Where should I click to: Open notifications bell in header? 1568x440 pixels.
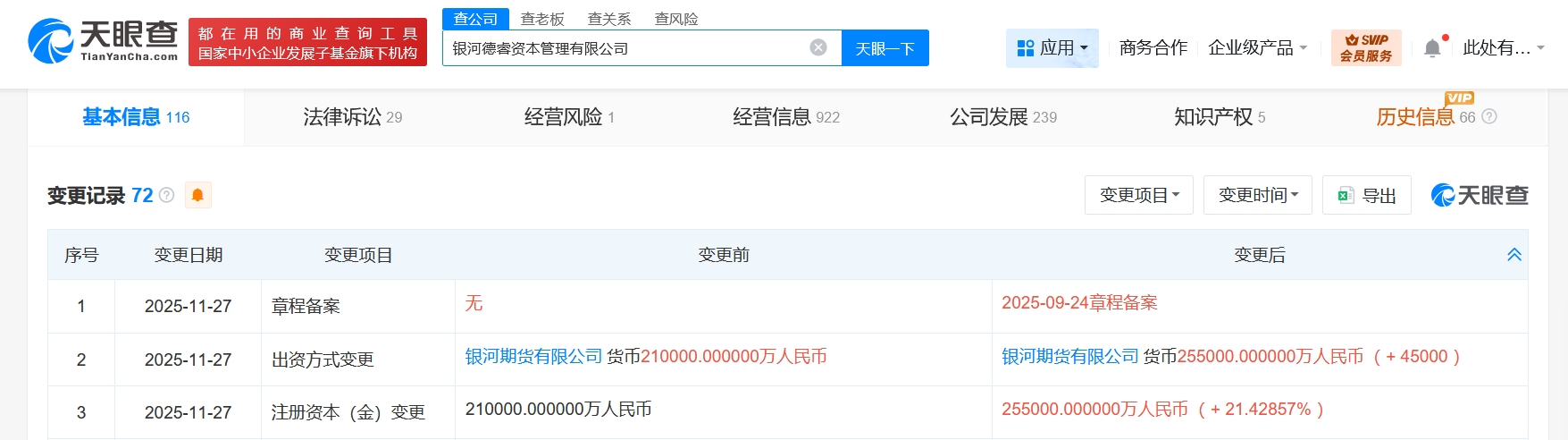coord(1431,48)
